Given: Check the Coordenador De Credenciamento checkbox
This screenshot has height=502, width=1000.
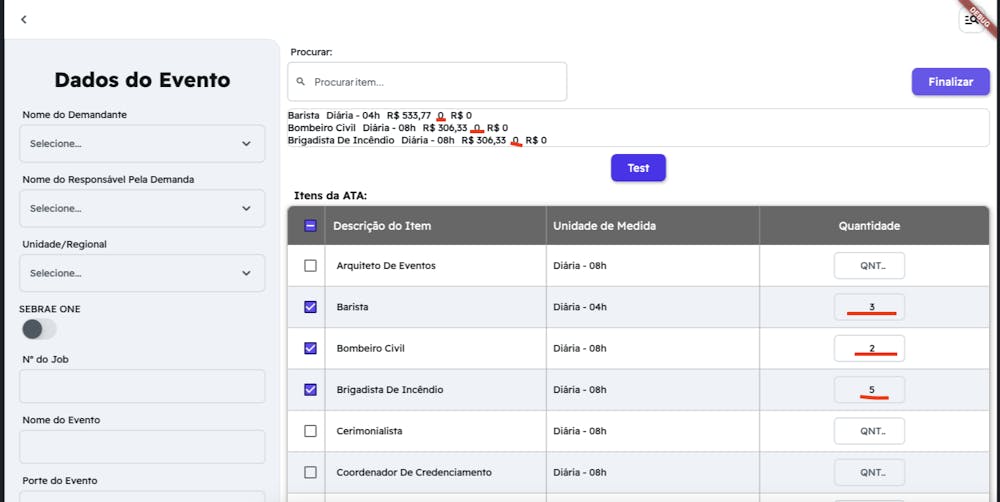Looking at the screenshot, I should pyautogui.click(x=310, y=472).
